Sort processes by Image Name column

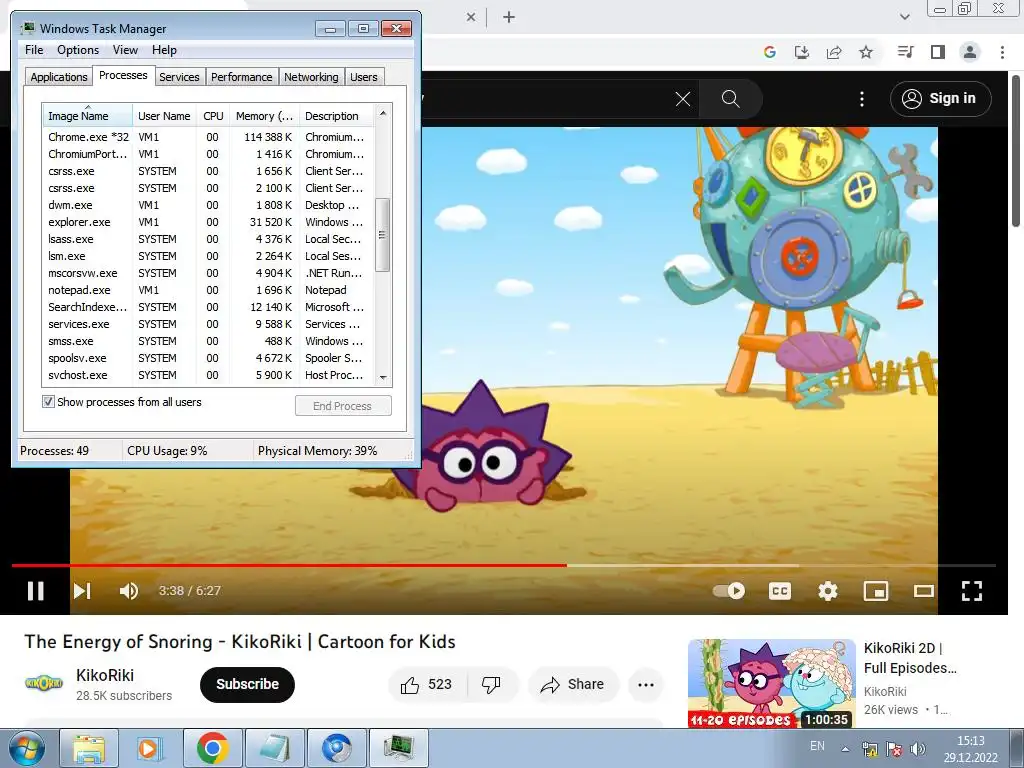click(88, 116)
